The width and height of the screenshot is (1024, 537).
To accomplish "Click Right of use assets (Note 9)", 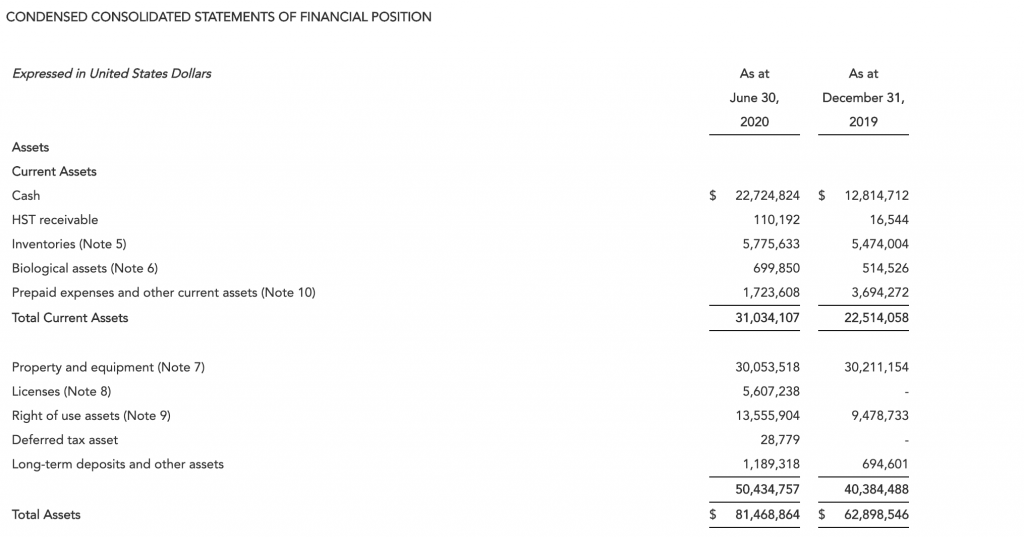I will 91,415.
